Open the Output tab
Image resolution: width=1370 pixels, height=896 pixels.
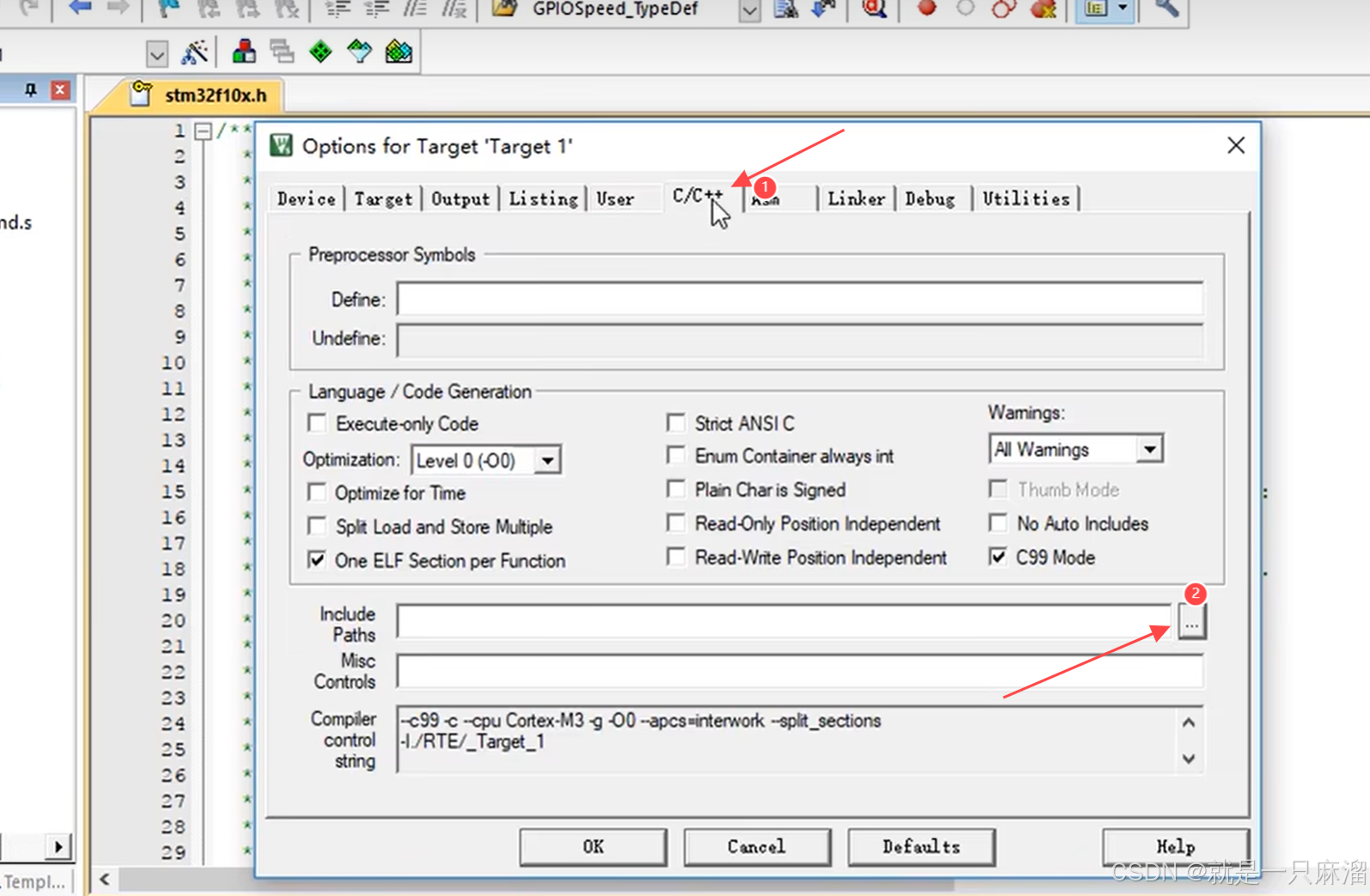[460, 198]
